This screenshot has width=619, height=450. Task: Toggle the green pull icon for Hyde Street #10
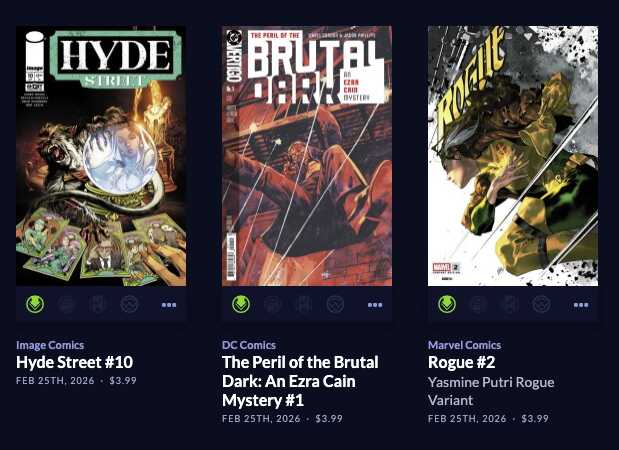coord(35,304)
